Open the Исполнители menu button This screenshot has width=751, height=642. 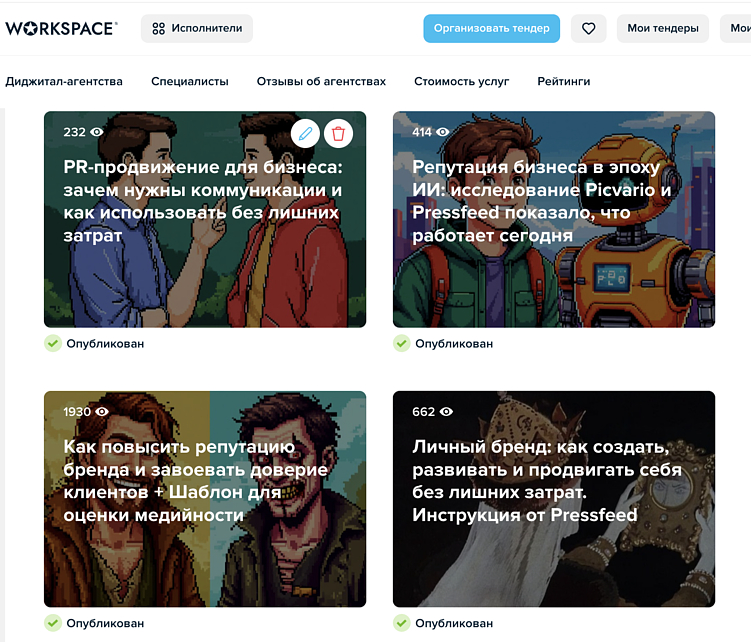[197, 29]
